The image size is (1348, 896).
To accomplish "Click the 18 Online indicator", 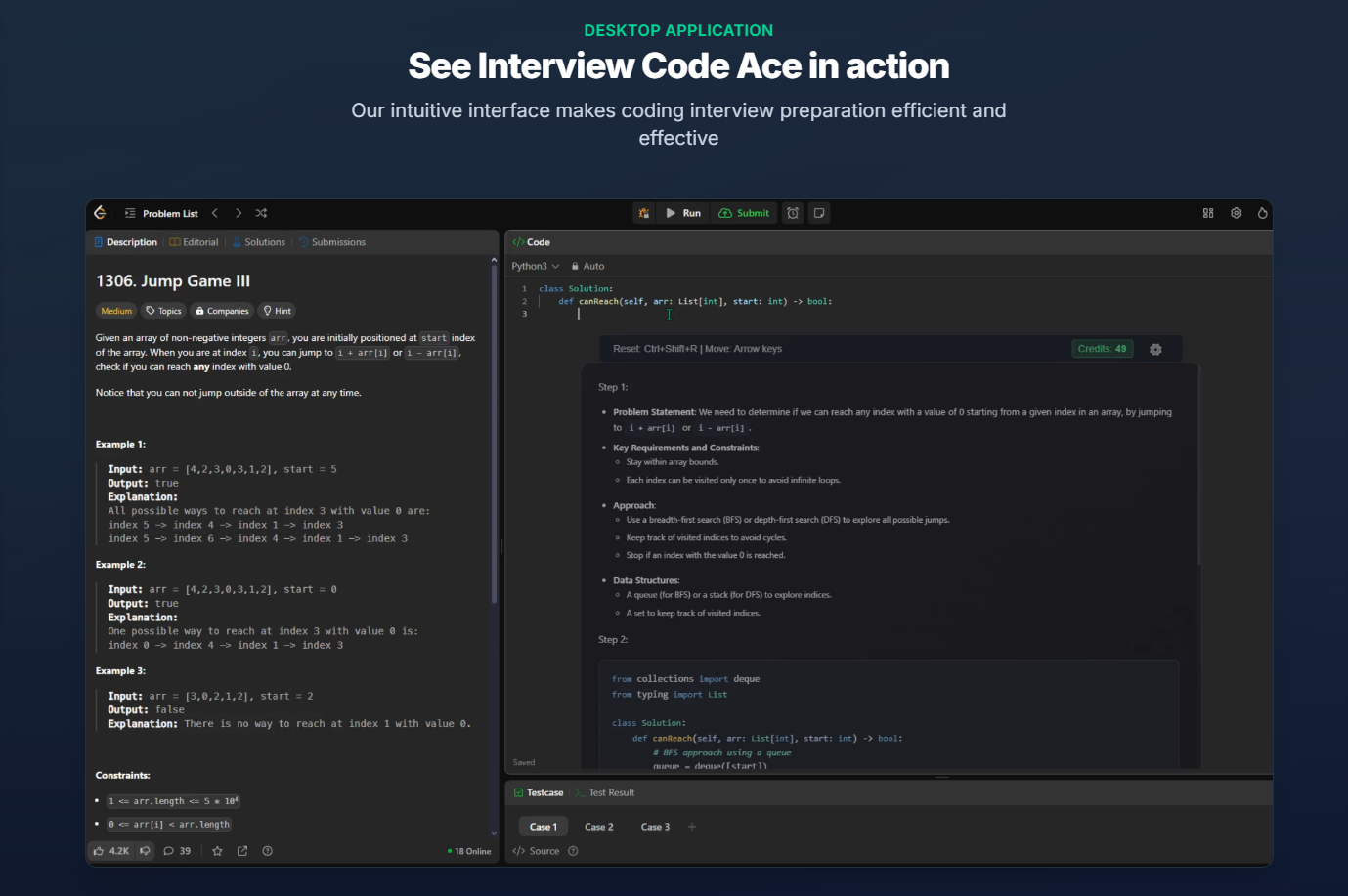I will tap(469, 851).
